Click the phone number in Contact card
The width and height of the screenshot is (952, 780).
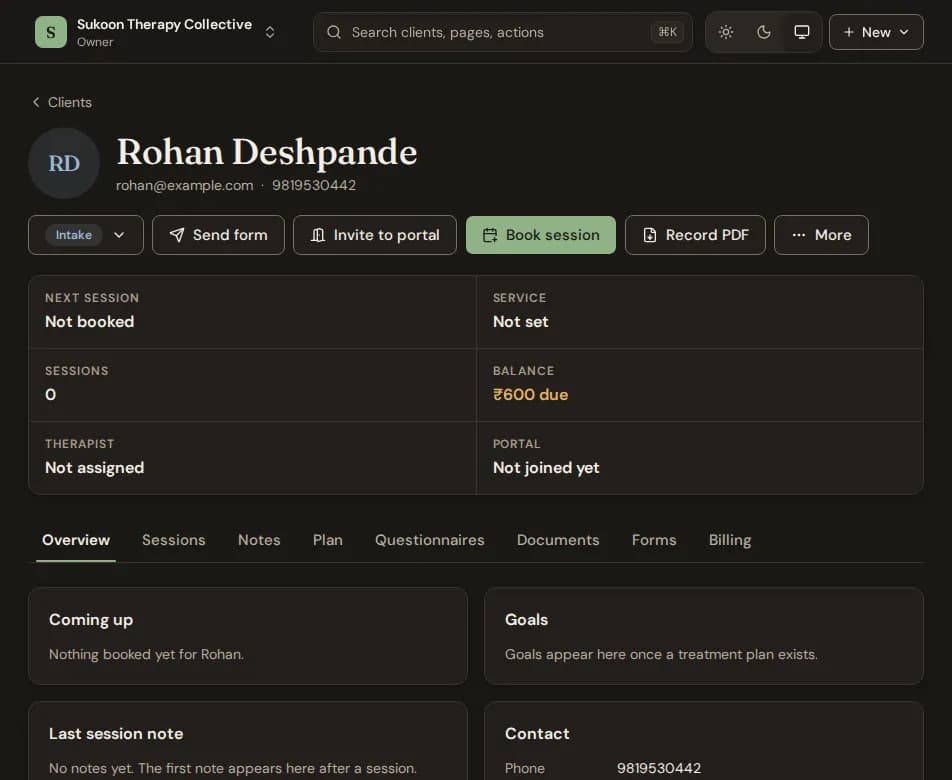coord(659,768)
